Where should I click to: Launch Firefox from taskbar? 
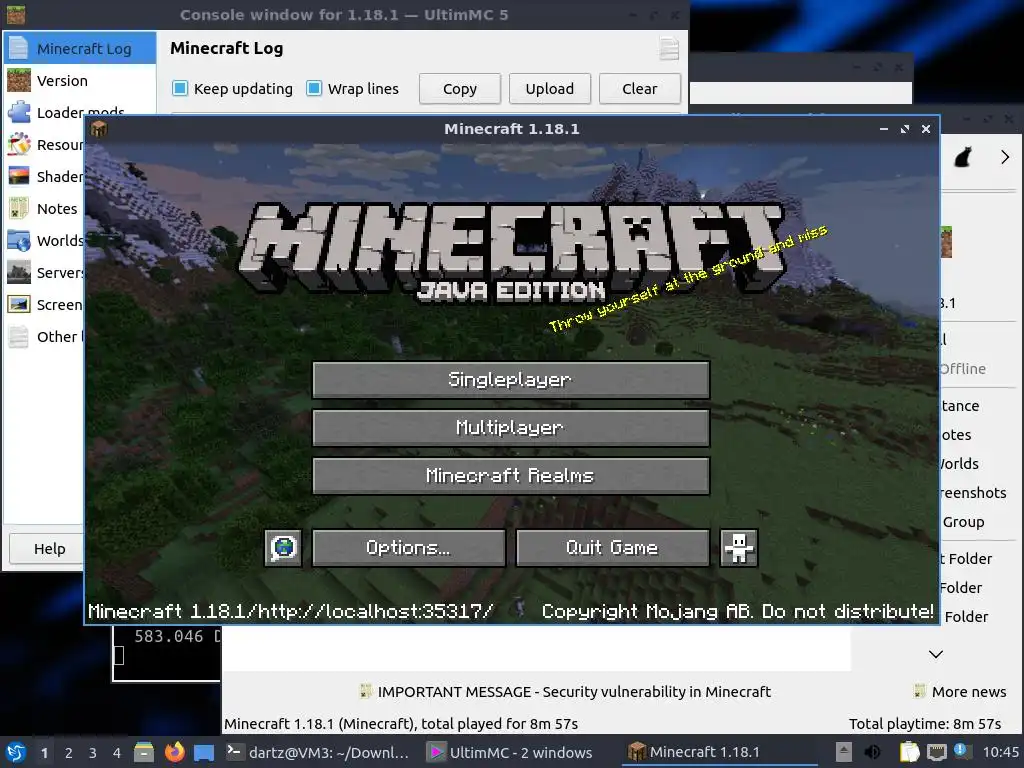(x=174, y=752)
